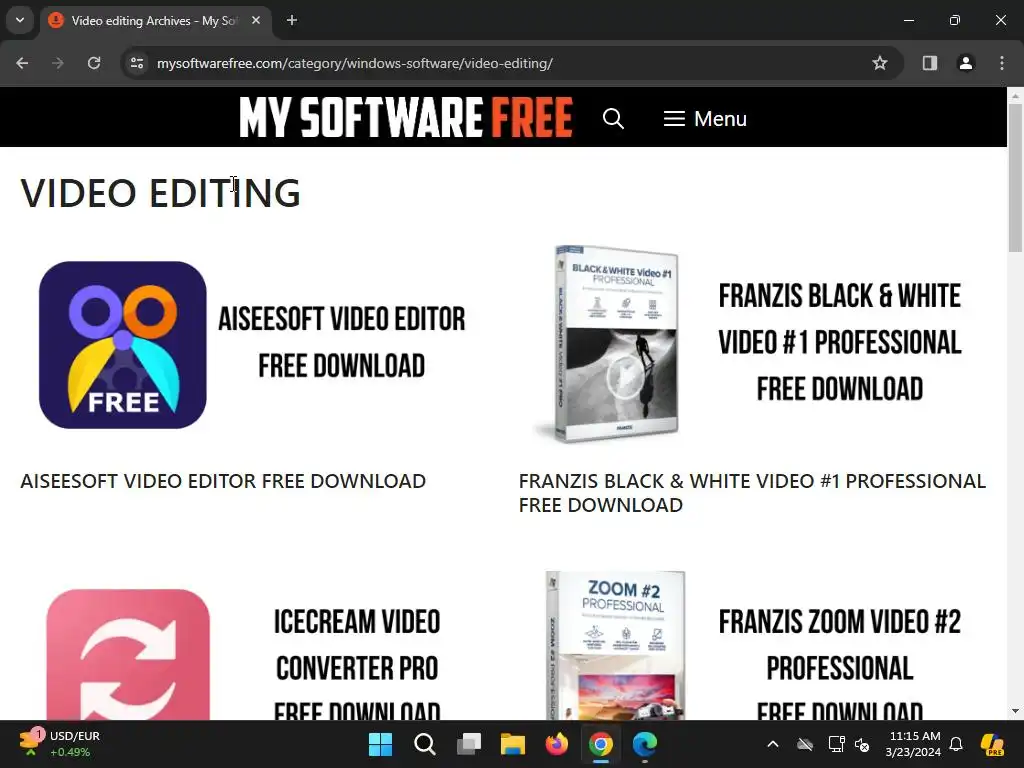Image resolution: width=1024 pixels, height=768 pixels.
Task: Open the clock showing 11:15 AM
Action: [913, 744]
